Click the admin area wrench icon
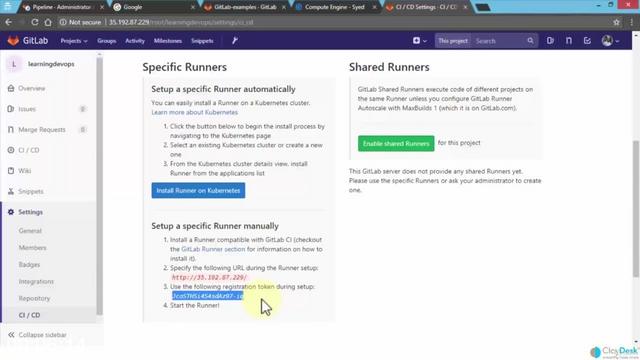 pyautogui.click(x=235, y=40)
